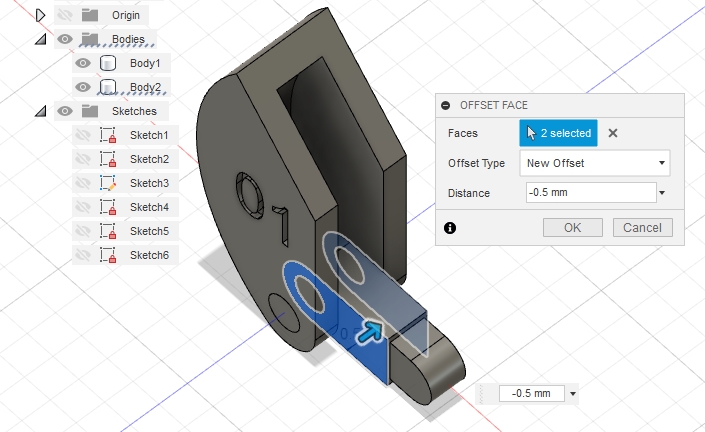Select Sketch1 label in browser

149,135
